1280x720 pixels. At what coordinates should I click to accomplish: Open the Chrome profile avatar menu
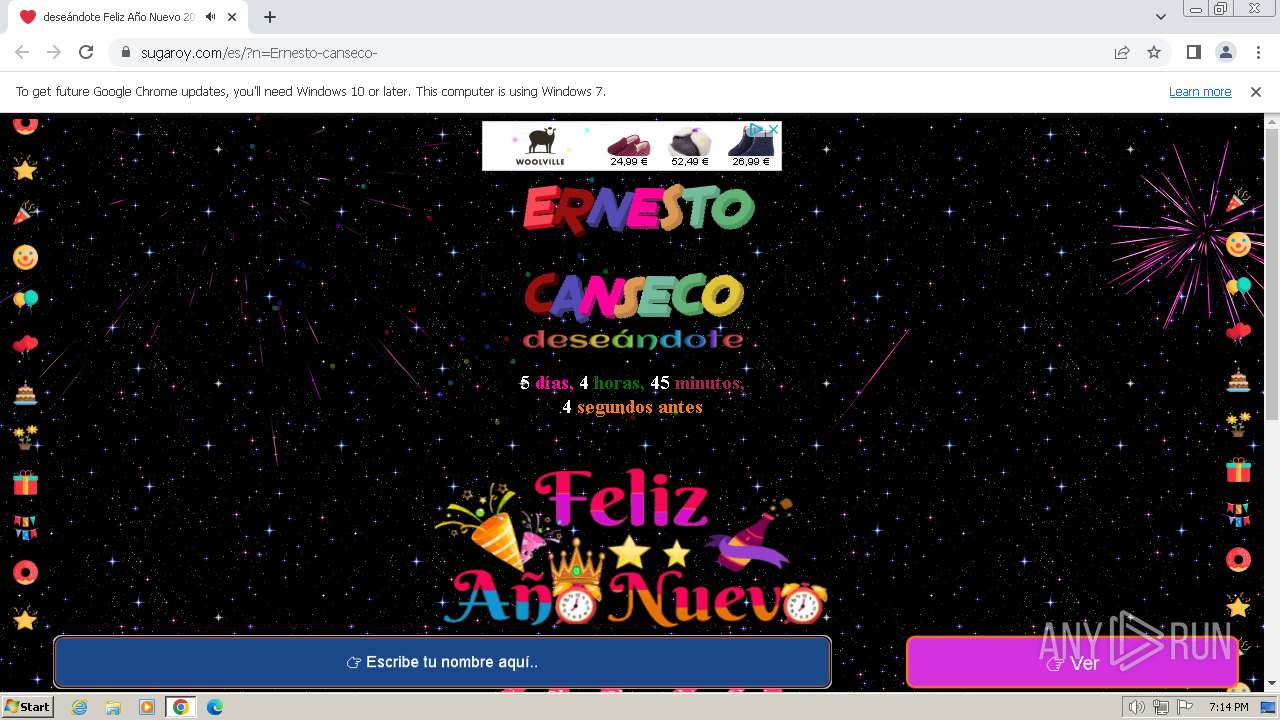[x=1225, y=52]
